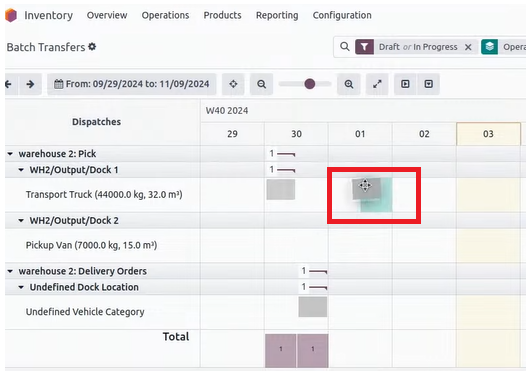Click the focus today crosshair icon
Image resolution: width=527 pixels, height=373 pixels.
tap(233, 84)
